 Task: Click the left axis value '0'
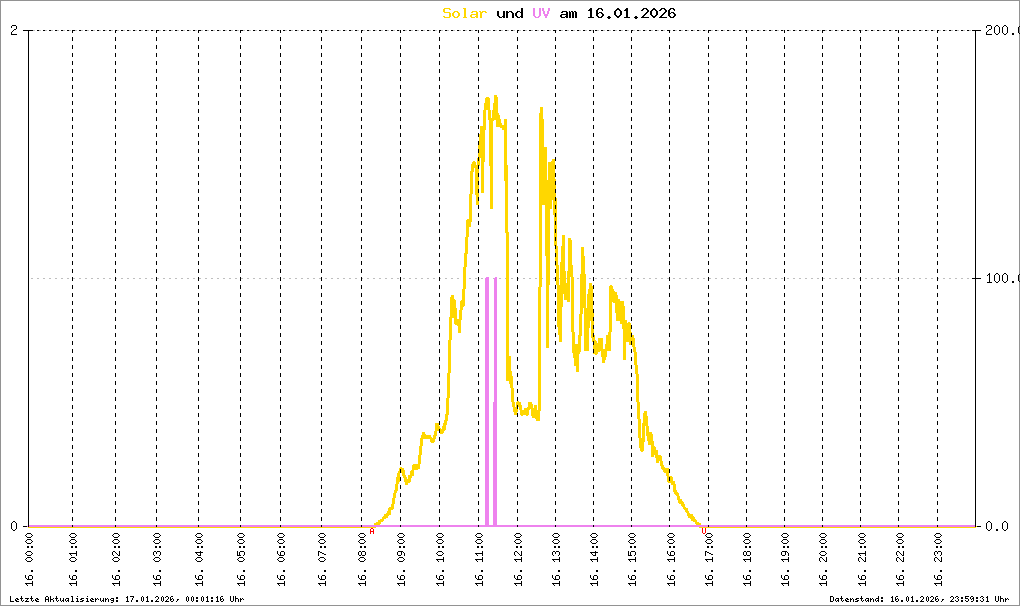pos(14,526)
